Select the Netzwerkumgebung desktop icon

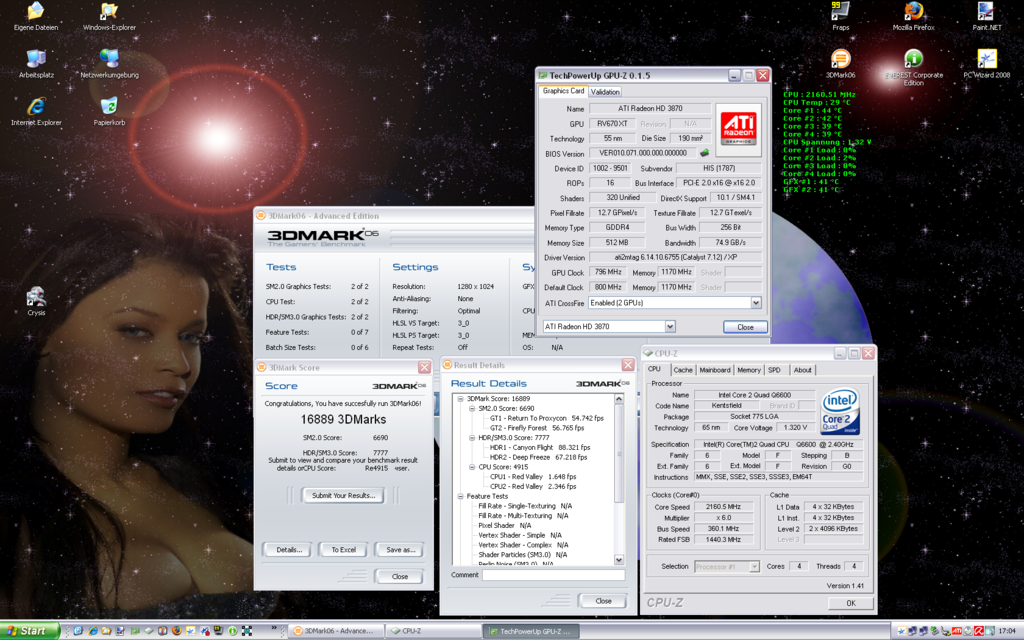[x=109, y=64]
